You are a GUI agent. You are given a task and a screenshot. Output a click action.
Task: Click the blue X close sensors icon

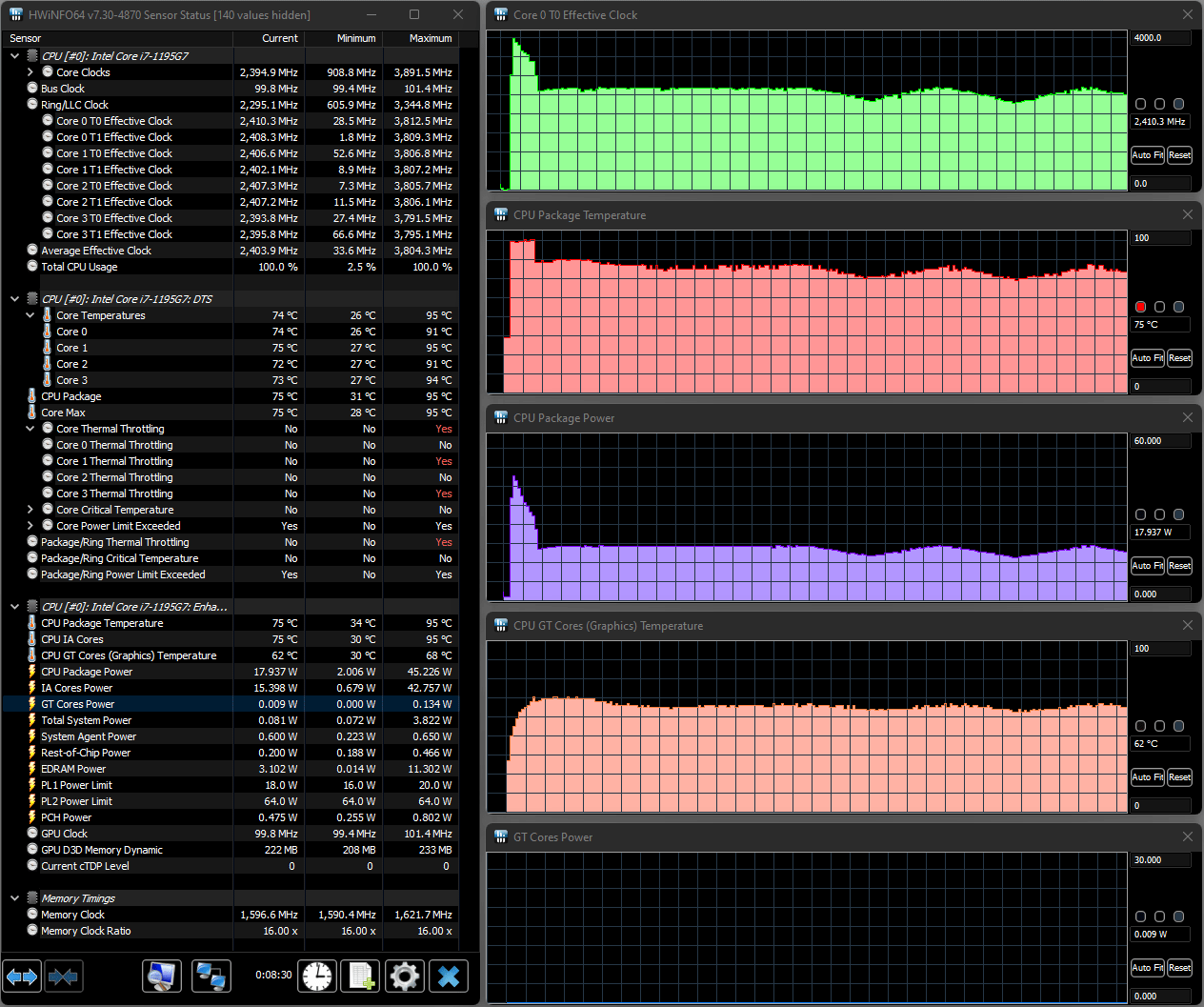tap(449, 977)
